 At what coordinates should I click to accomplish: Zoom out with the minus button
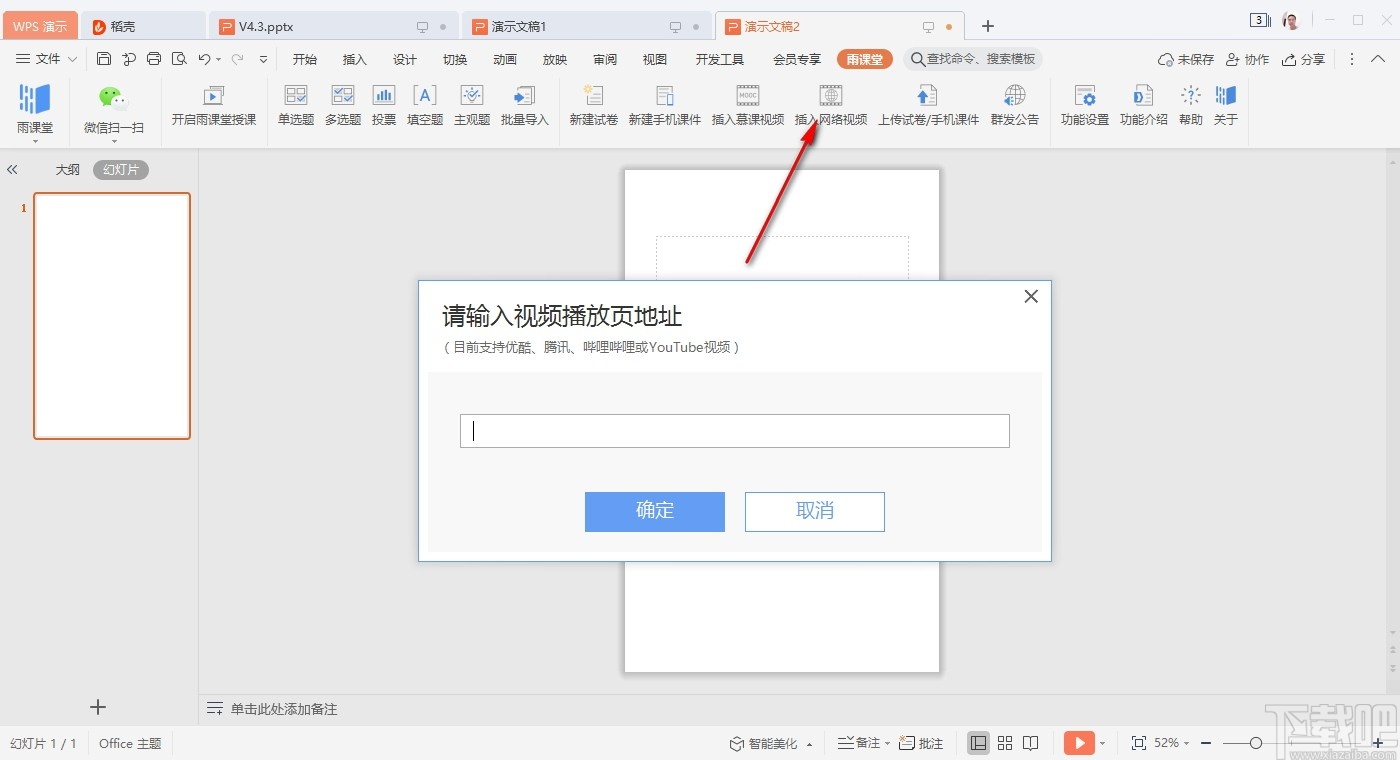[x=1206, y=743]
